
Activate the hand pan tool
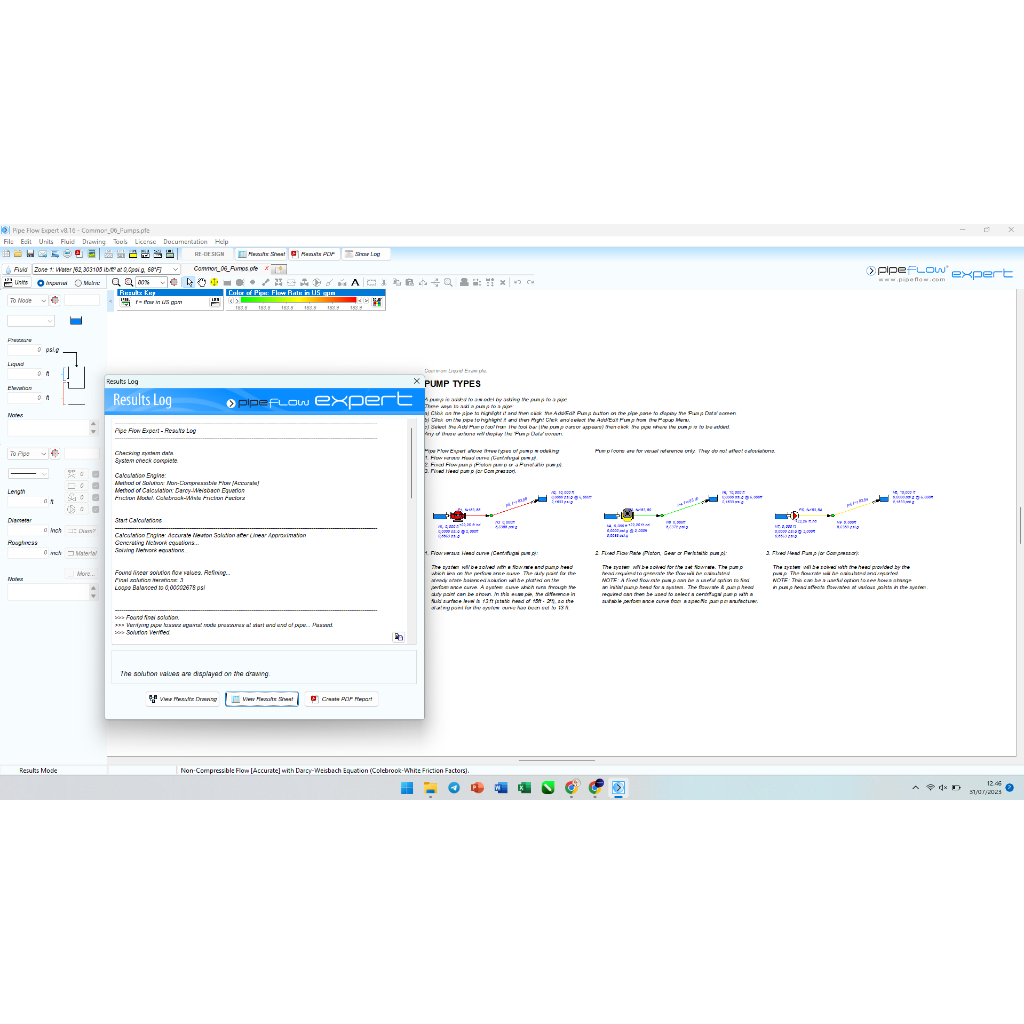click(x=202, y=283)
